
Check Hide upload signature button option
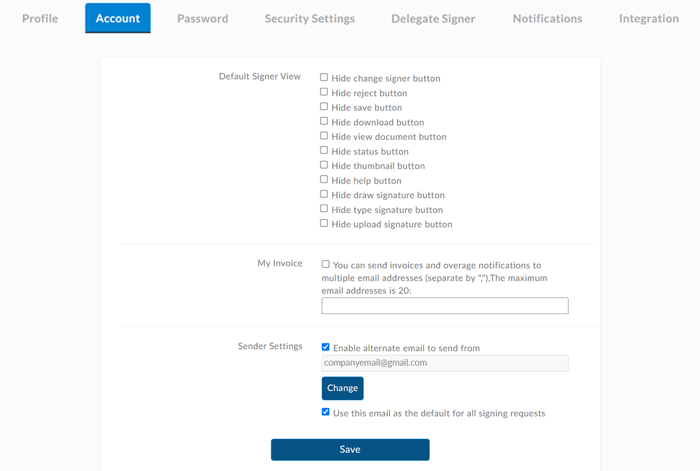tap(324, 223)
